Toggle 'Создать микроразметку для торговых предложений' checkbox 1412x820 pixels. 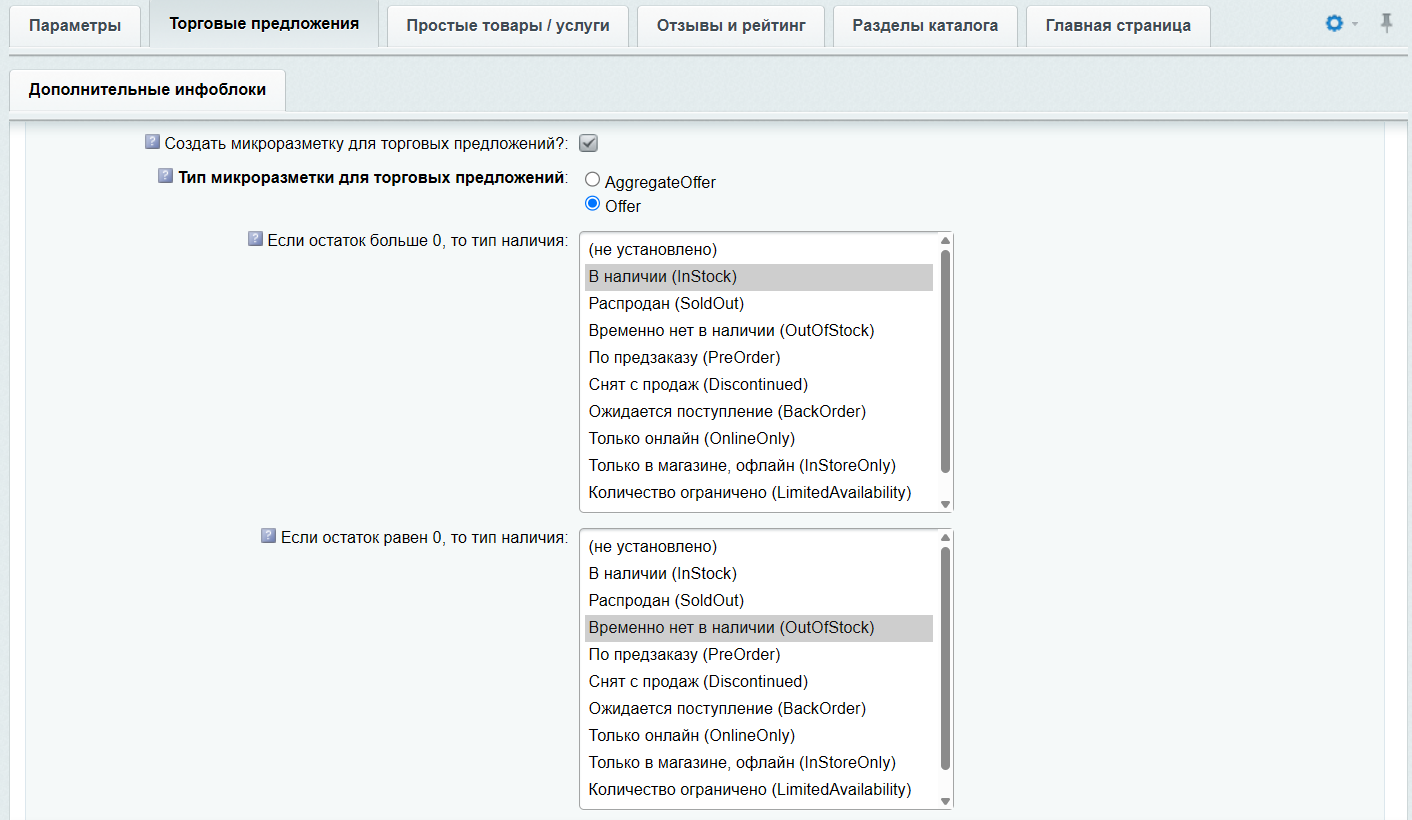point(589,143)
